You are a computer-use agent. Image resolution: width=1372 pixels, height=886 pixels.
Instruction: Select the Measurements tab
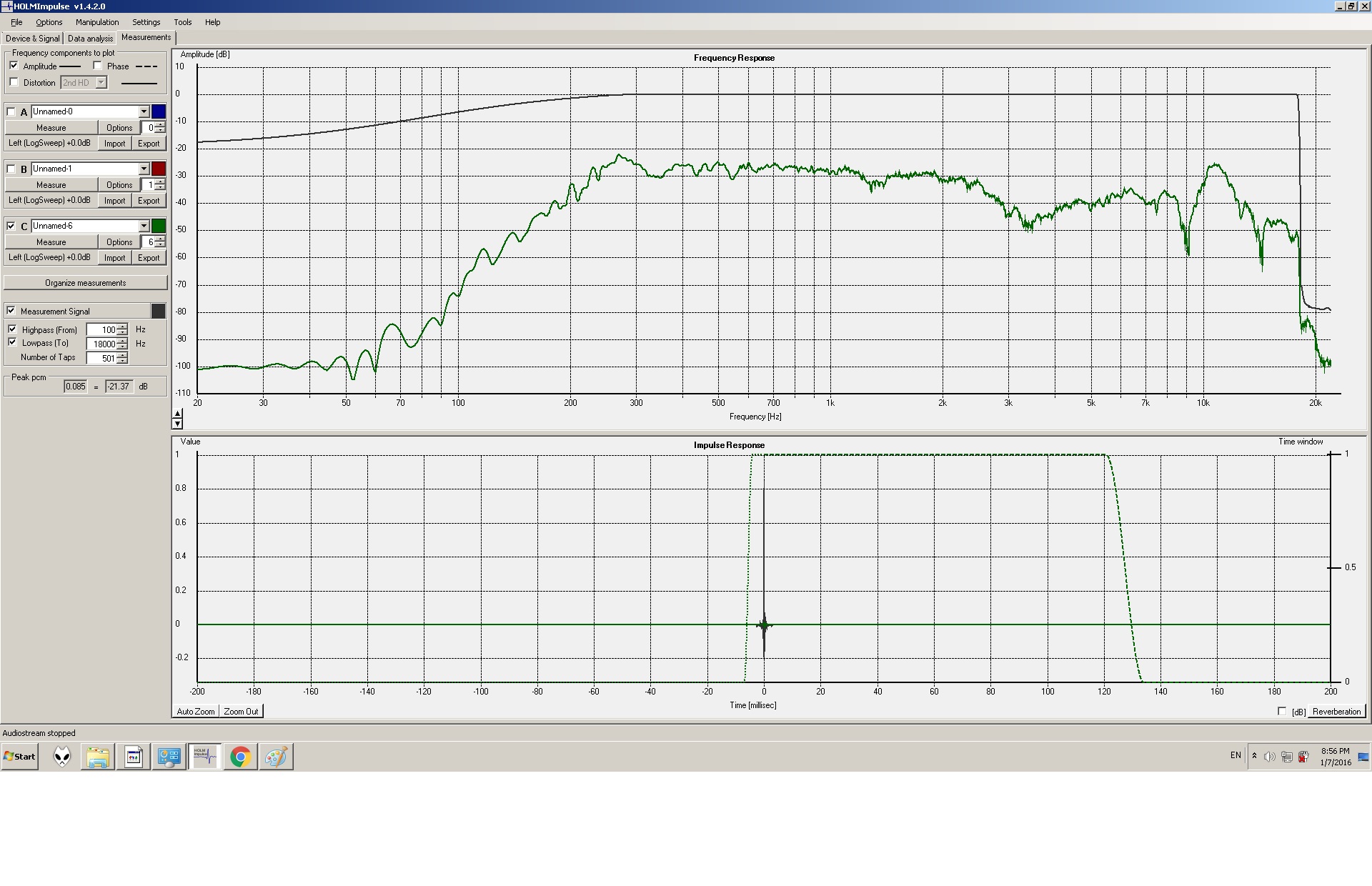(x=146, y=37)
